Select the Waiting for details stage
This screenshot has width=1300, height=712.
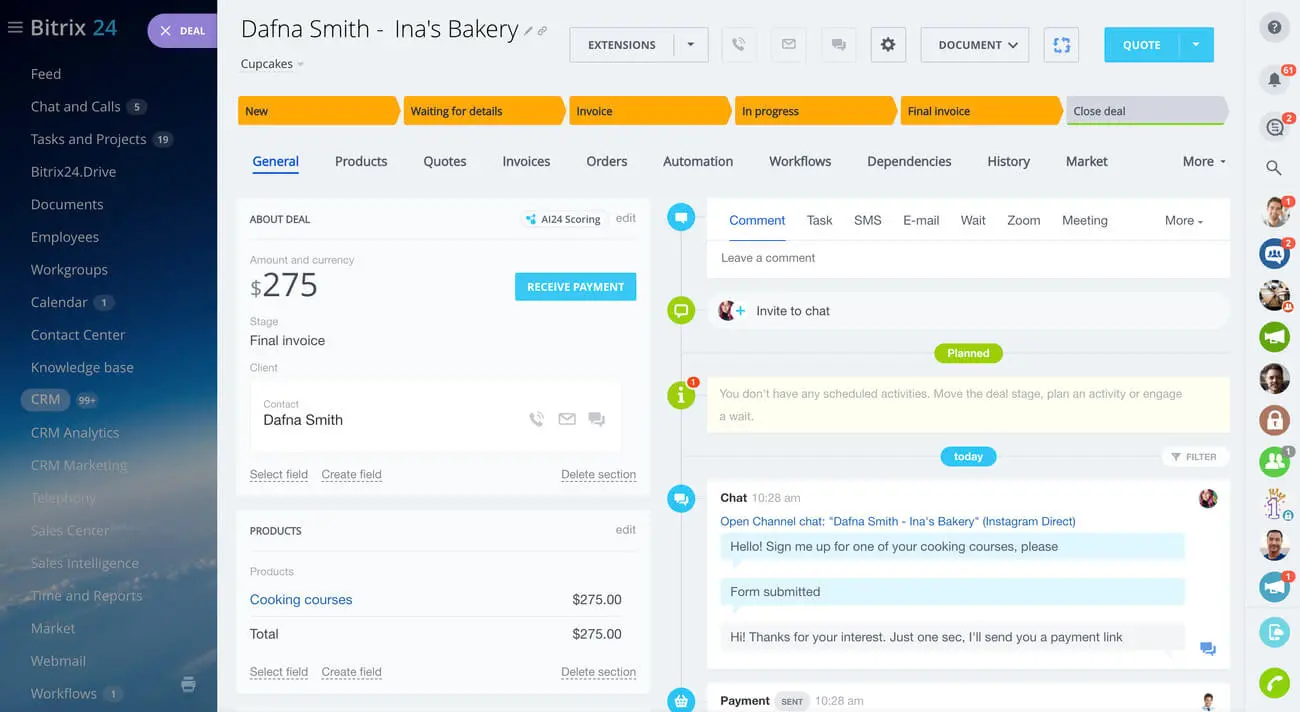(x=483, y=111)
